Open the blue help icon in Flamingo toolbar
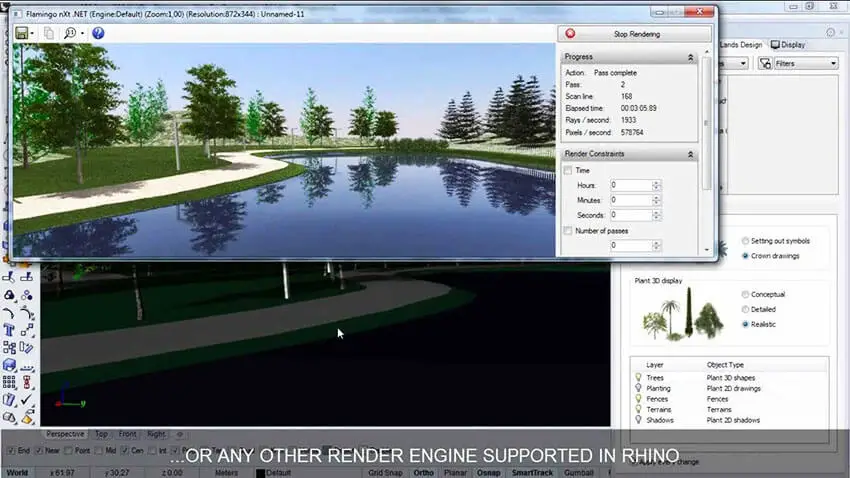Viewport: 850px width, 478px height. (x=98, y=33)
